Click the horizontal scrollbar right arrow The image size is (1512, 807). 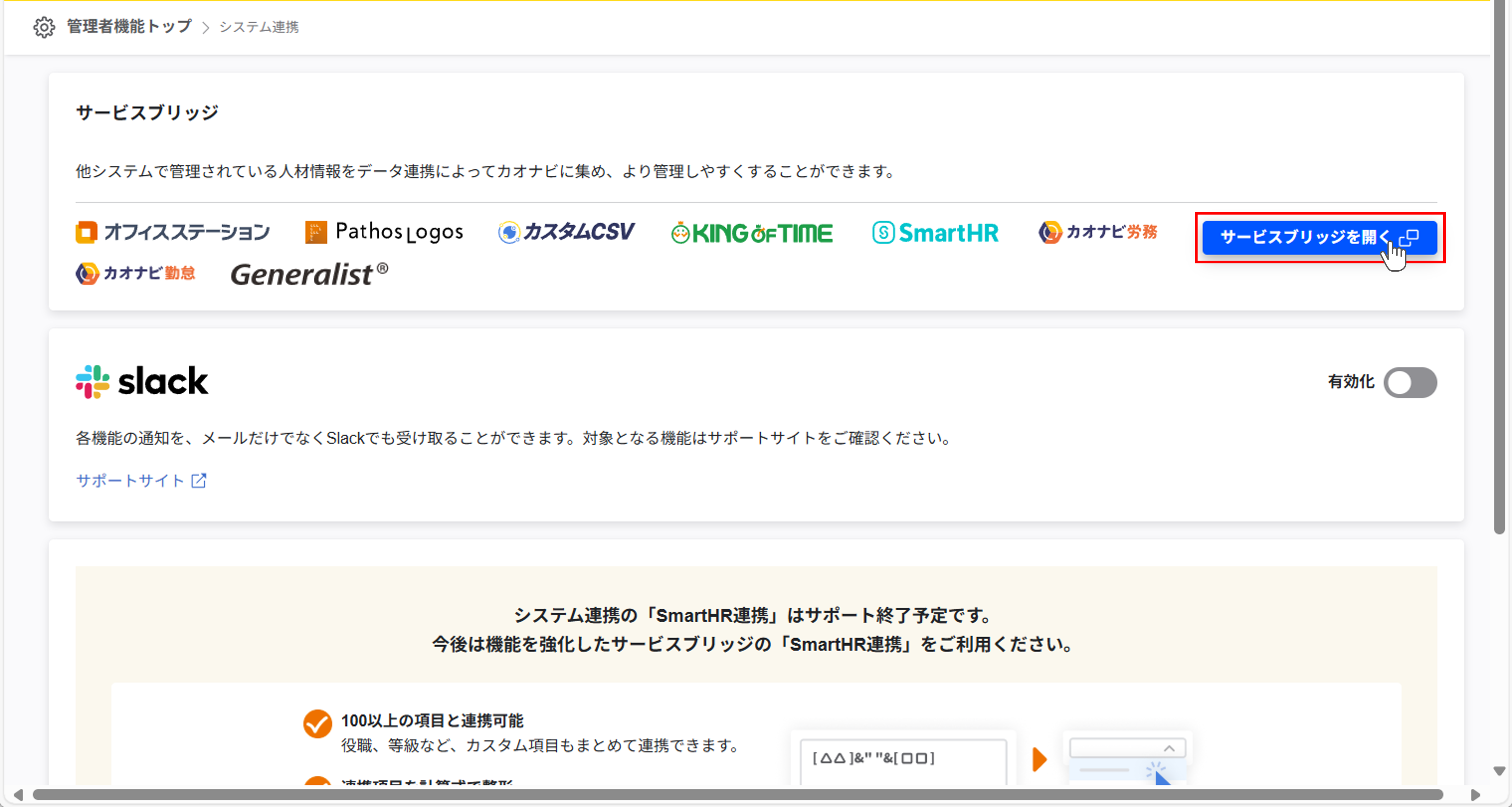[1476, 795]
